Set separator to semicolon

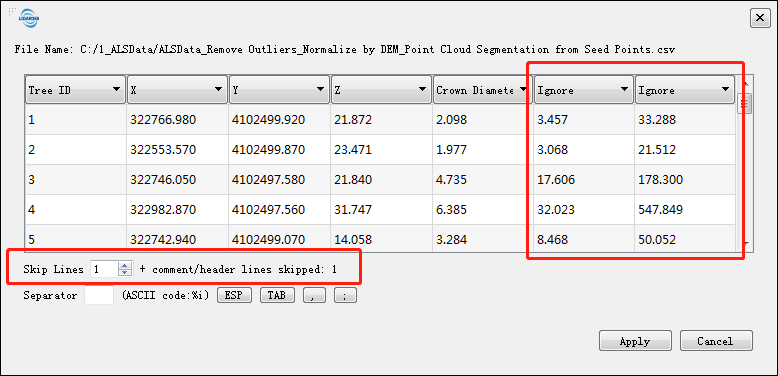pos(345,296)
